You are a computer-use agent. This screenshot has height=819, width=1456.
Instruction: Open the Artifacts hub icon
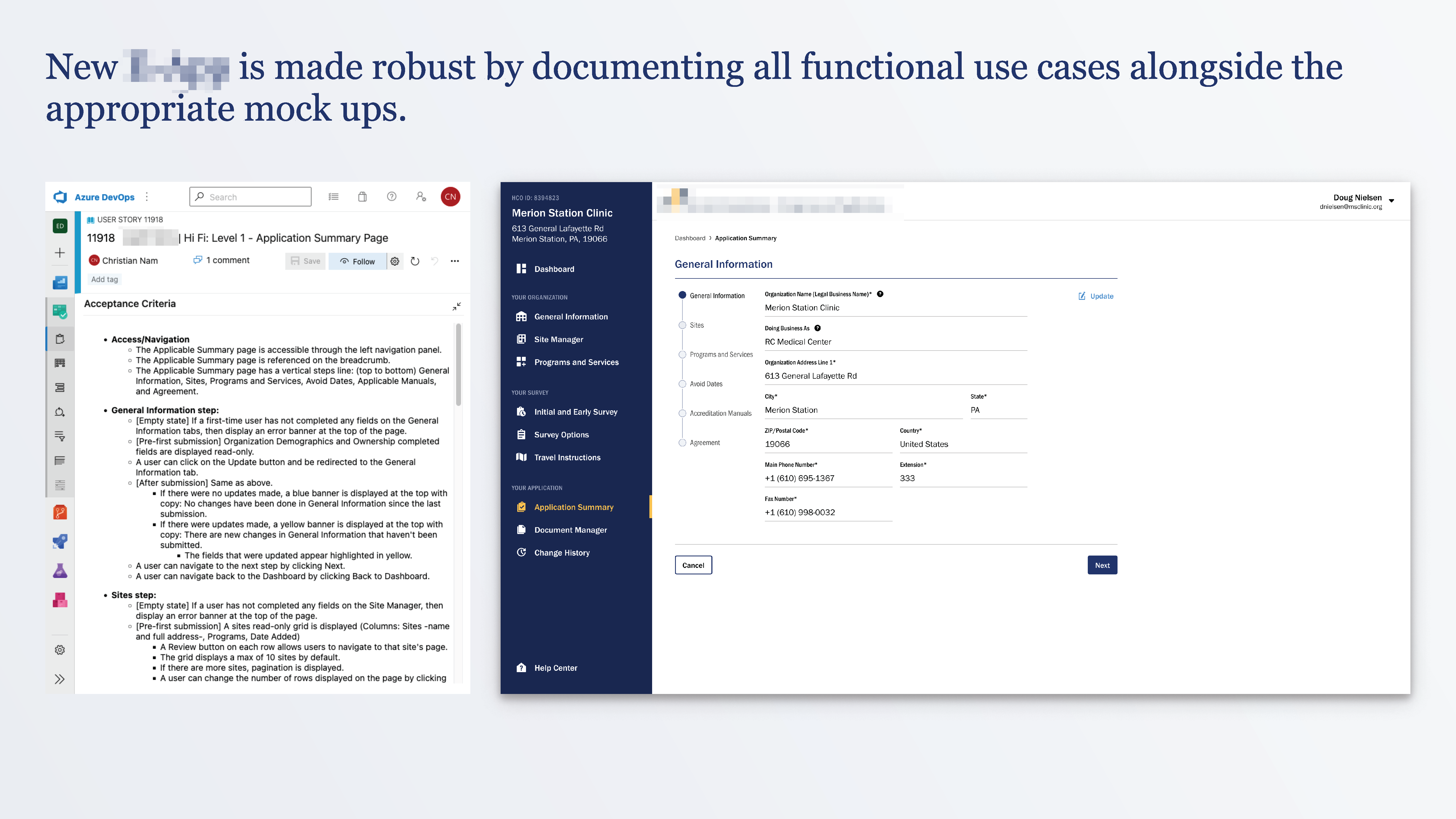[x=60, y=600]
